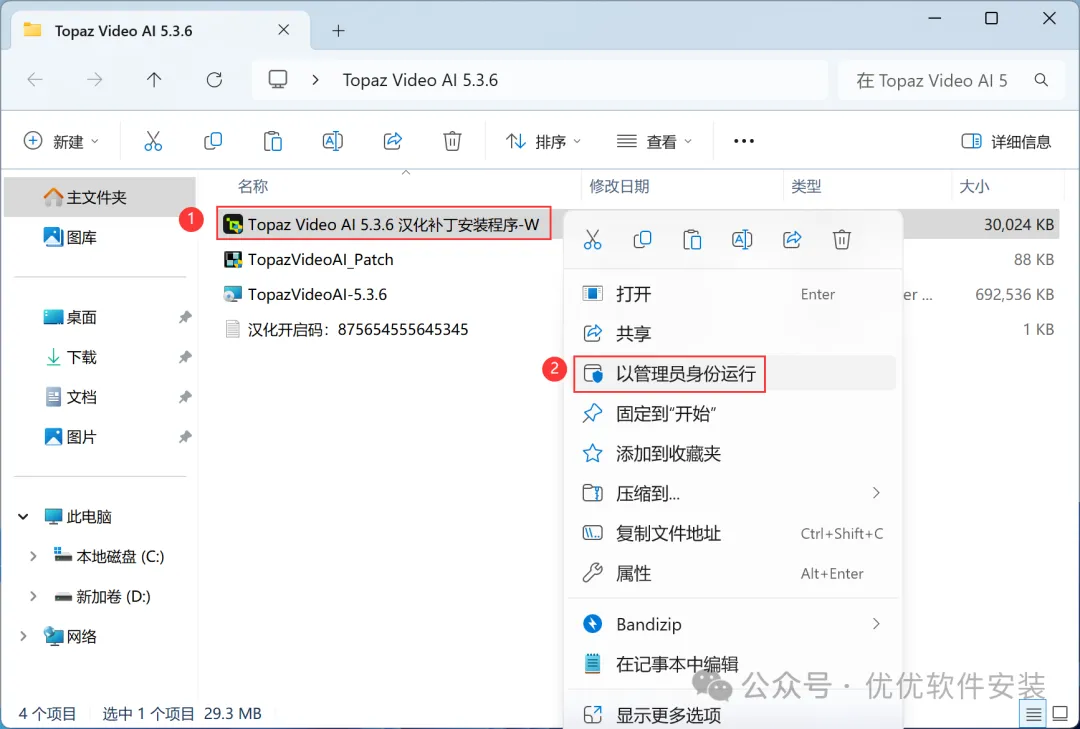Open 下载 in the sidebar
The width and height of the screenshot is (1080, 729).
[100, 357]
